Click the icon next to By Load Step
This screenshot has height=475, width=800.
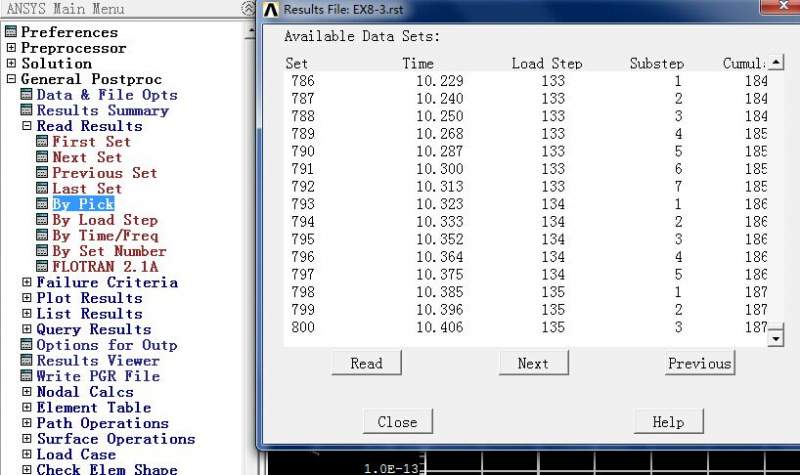(42, 219)
